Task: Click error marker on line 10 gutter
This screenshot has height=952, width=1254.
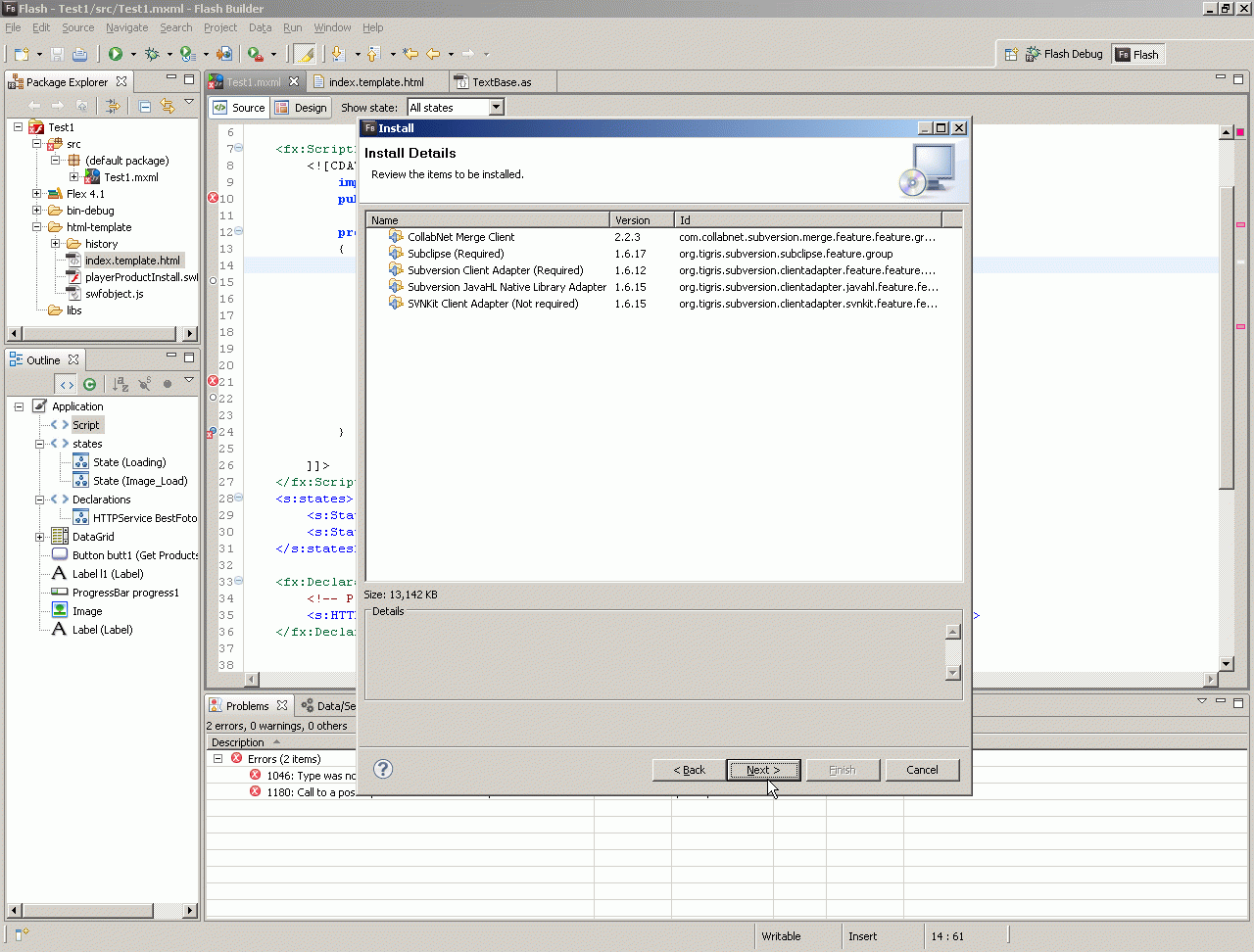Action: coord(213,199)
